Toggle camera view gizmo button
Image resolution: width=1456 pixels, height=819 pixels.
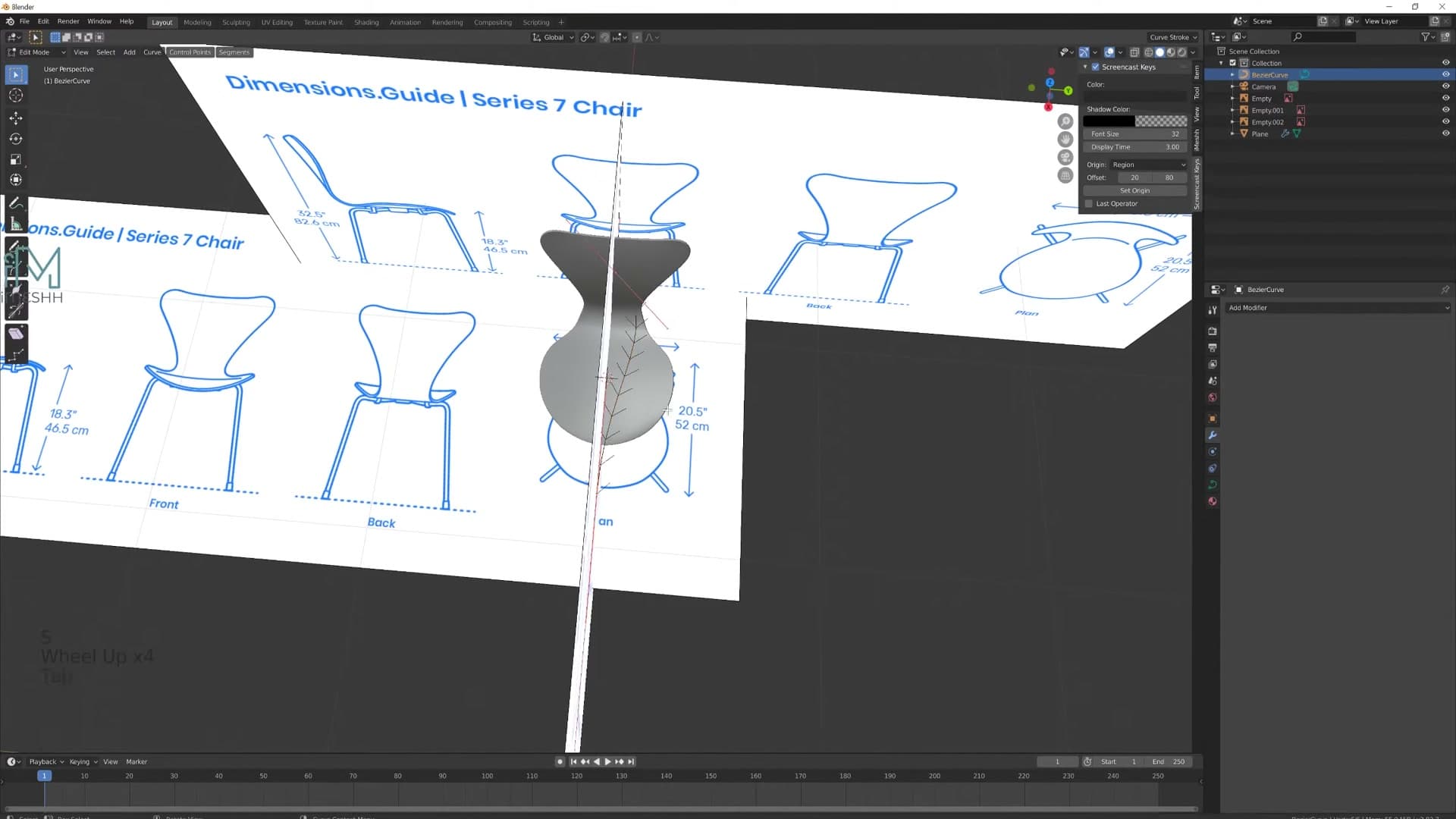click(x=1065, y=158)
